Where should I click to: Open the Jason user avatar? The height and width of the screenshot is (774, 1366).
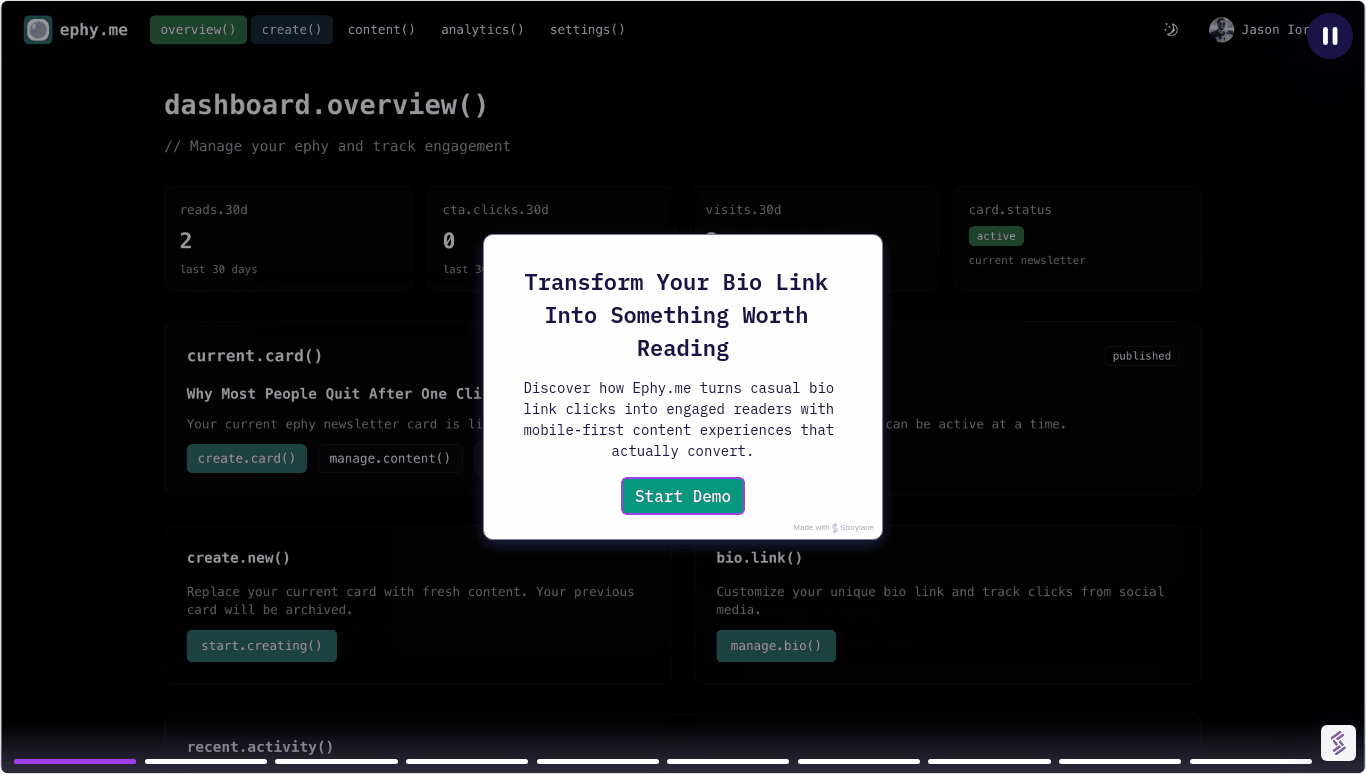[x=1221, y=30]
